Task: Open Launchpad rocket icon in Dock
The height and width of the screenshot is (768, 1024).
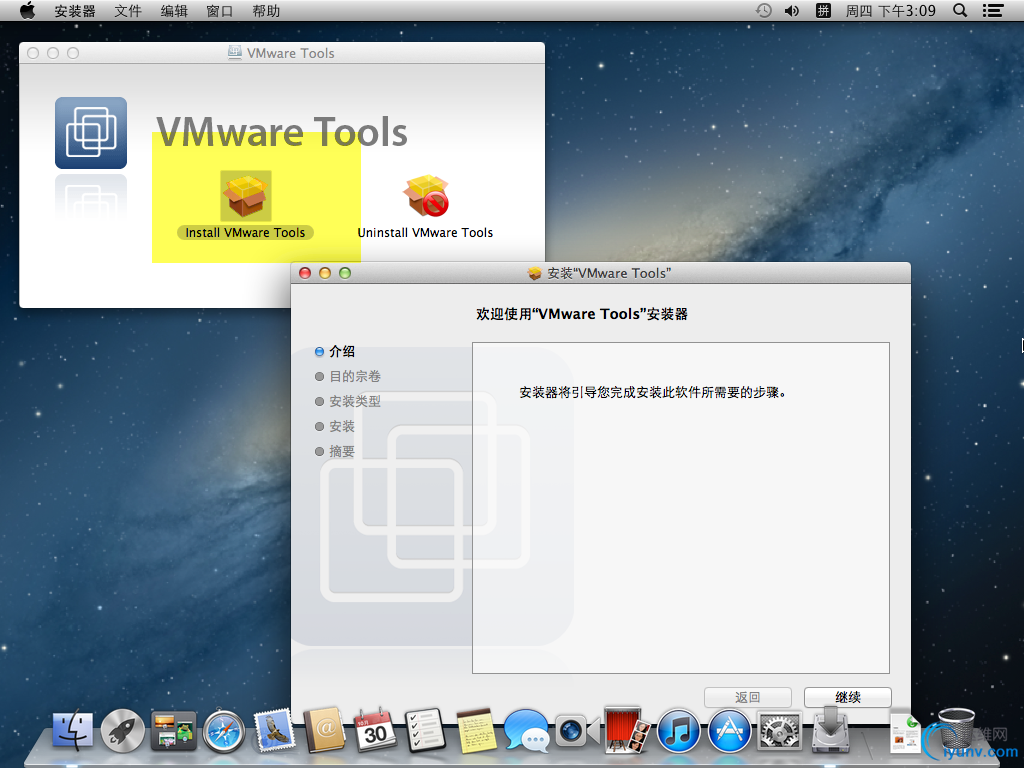Action: (x=122, y=730)
